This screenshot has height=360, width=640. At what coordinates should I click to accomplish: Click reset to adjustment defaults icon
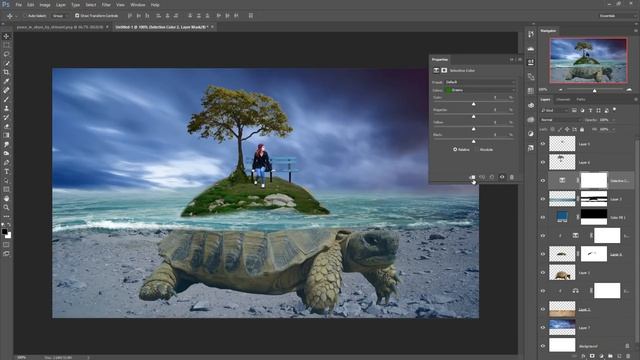[x=492, y=177]
